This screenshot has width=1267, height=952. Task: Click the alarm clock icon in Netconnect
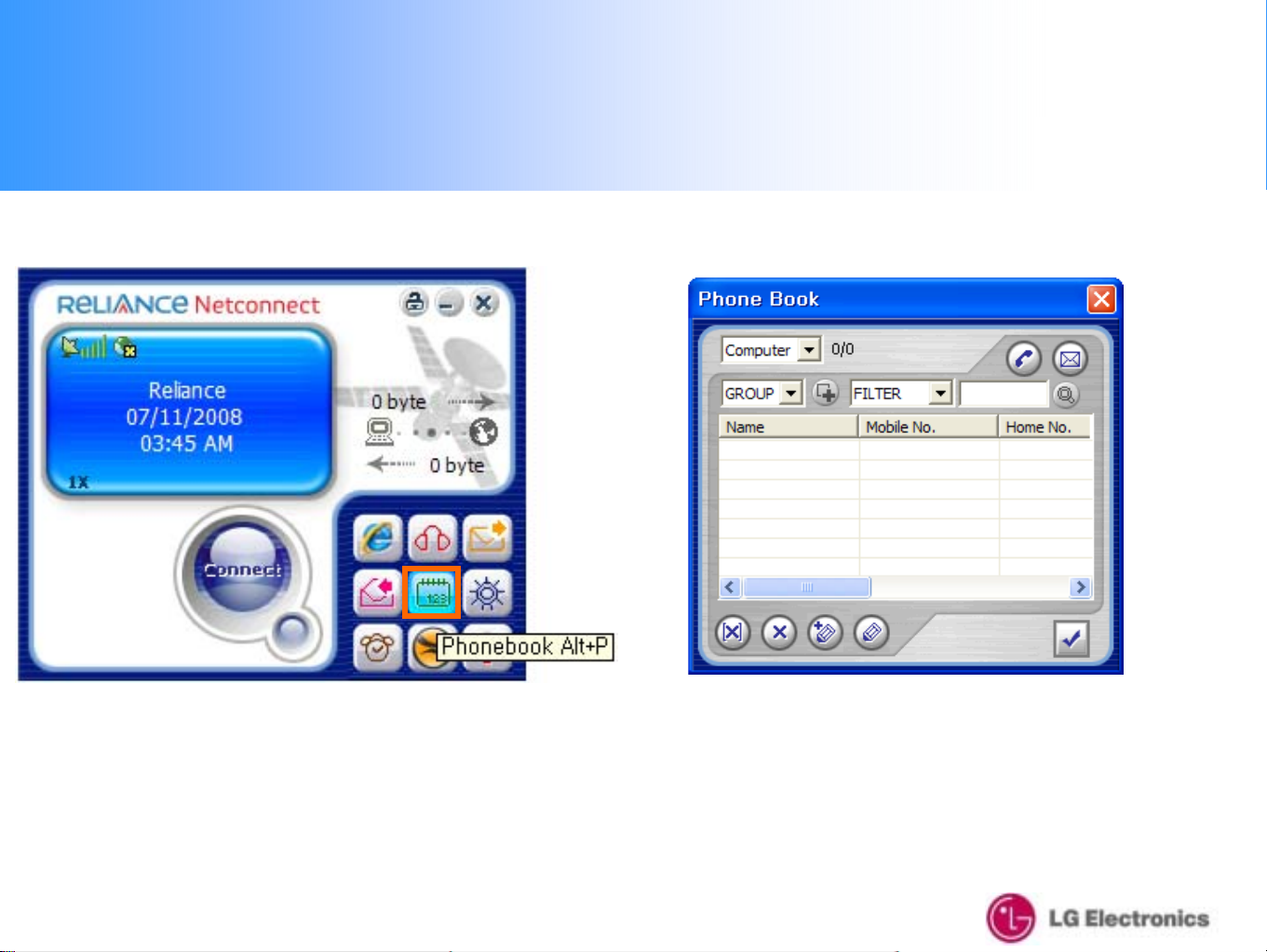378,647
